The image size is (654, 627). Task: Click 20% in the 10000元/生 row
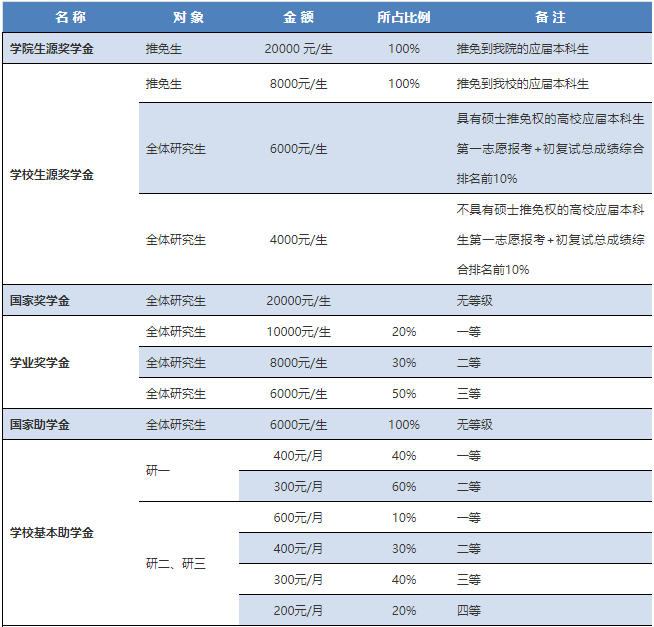[x=404, y=332]
